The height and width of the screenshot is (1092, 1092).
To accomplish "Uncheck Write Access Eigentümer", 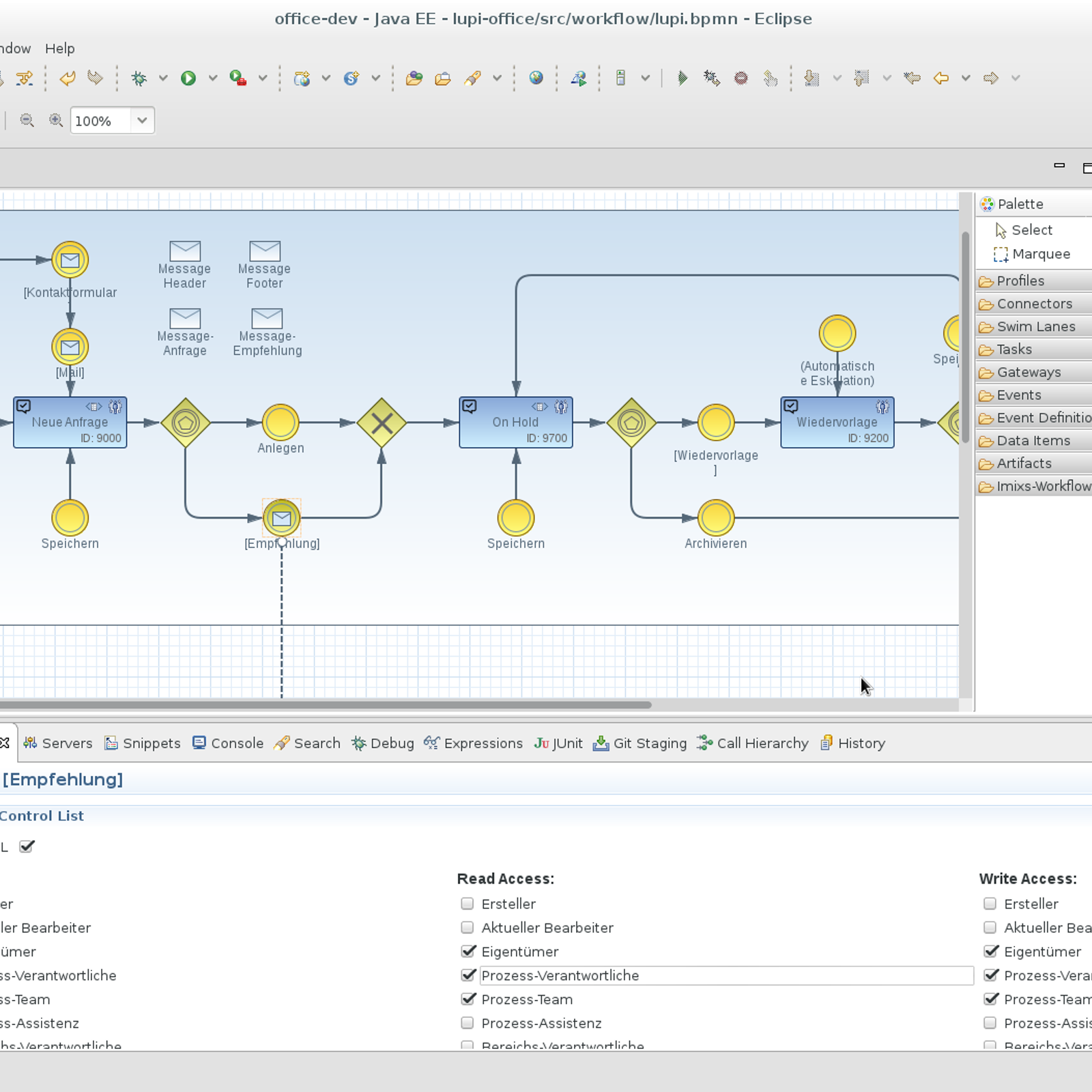I will click(x=990, y=951).
